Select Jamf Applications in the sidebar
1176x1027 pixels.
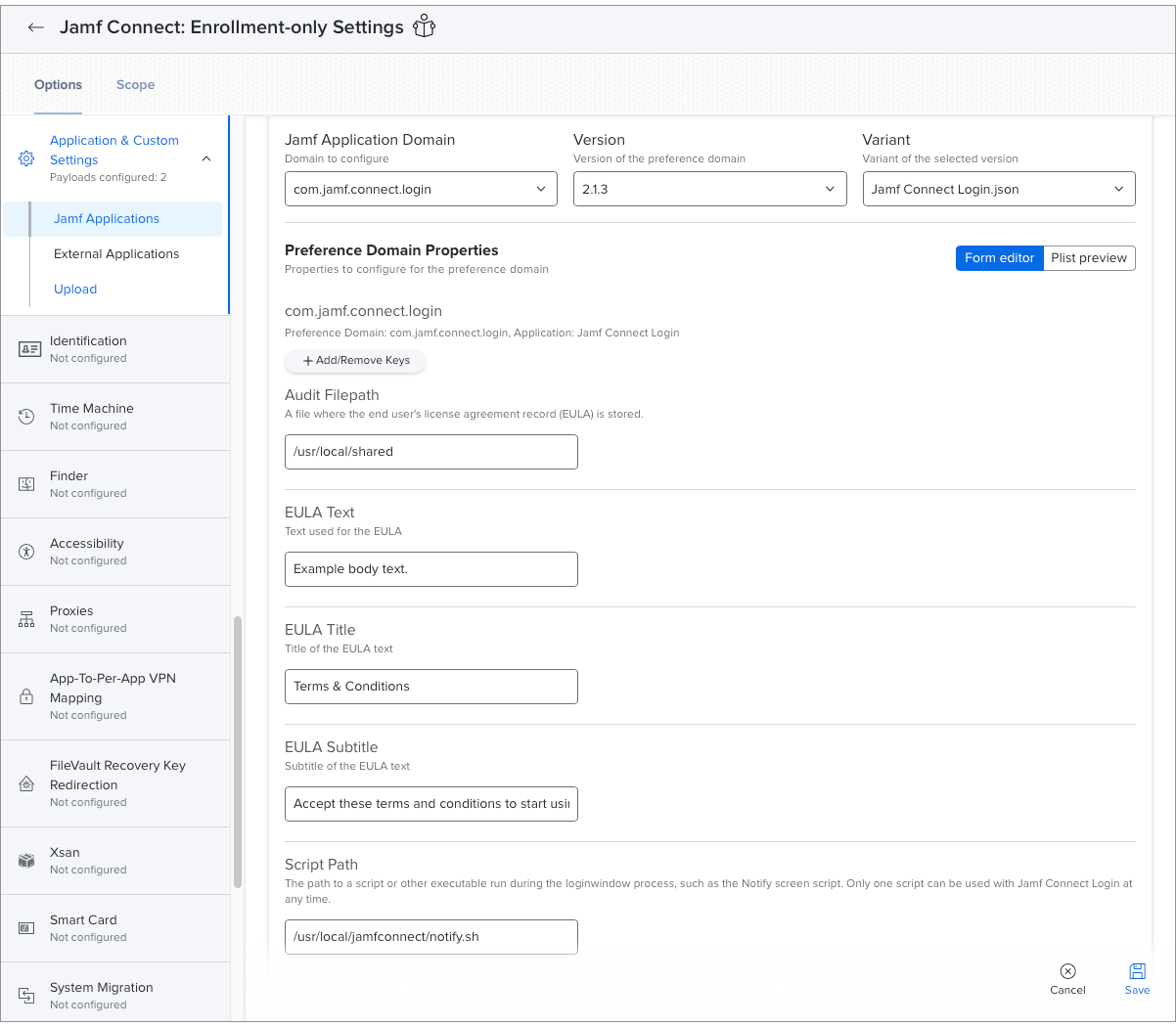113,219
